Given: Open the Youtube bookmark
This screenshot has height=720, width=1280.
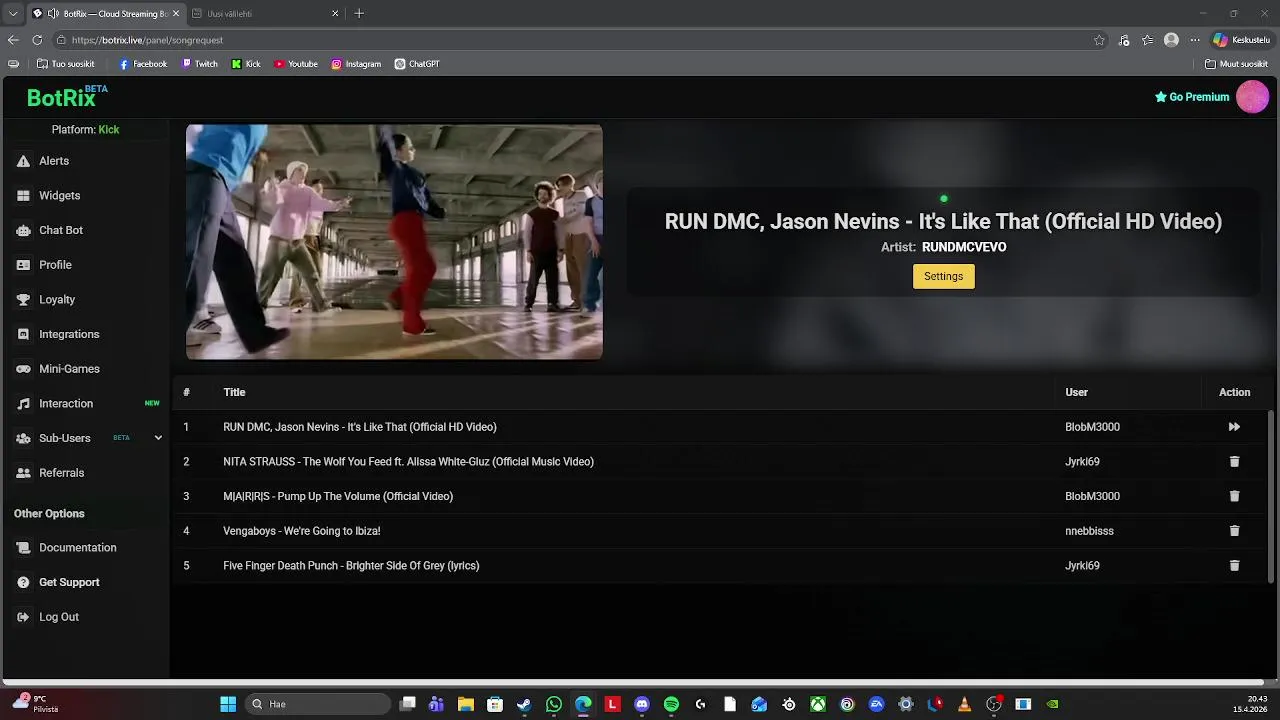Looking at the screenshot, I should coord(296,64).
